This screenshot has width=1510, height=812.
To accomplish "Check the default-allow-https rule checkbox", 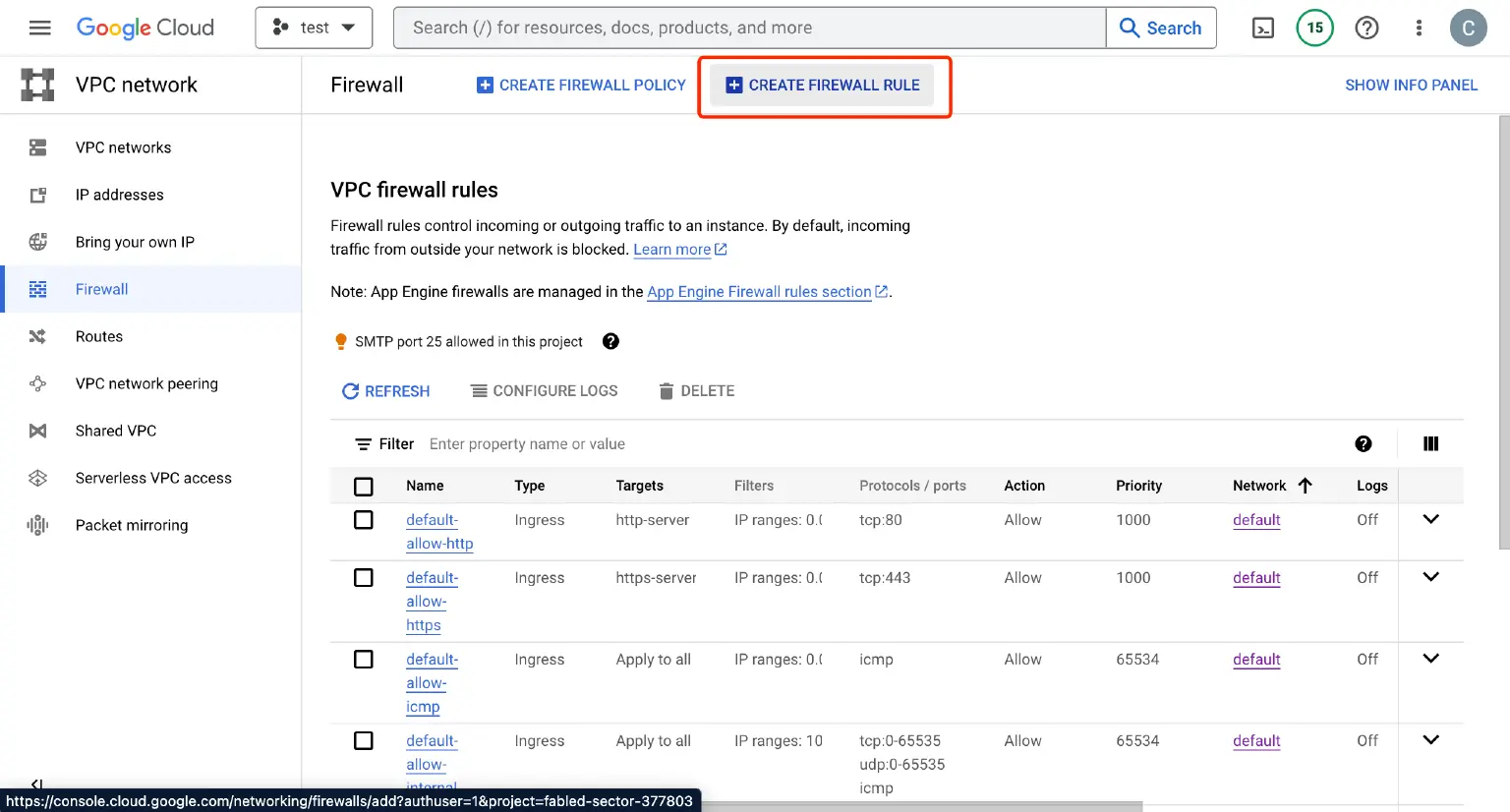I will point(364,577).
